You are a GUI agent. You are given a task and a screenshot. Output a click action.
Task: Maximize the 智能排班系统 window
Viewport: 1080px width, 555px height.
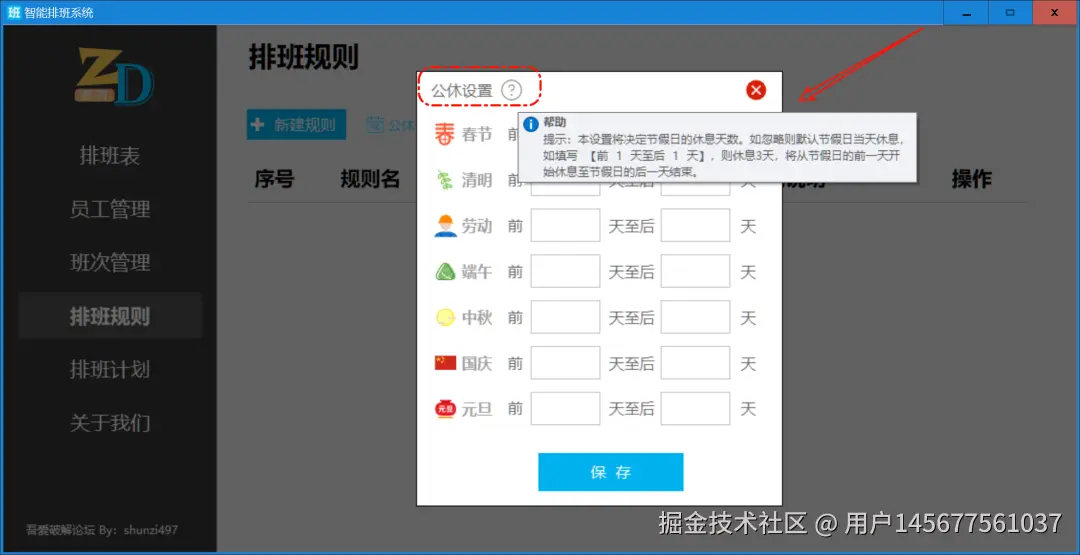tap(1010, 12)
